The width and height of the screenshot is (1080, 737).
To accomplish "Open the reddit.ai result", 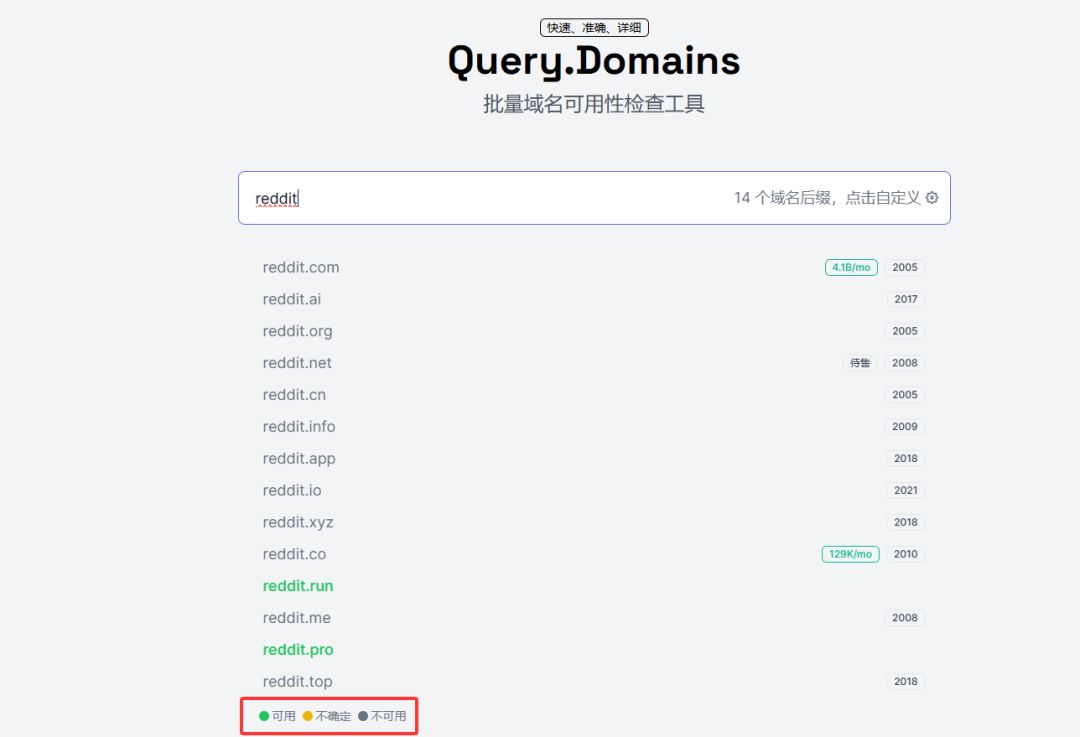I will (x=292, y=299).
